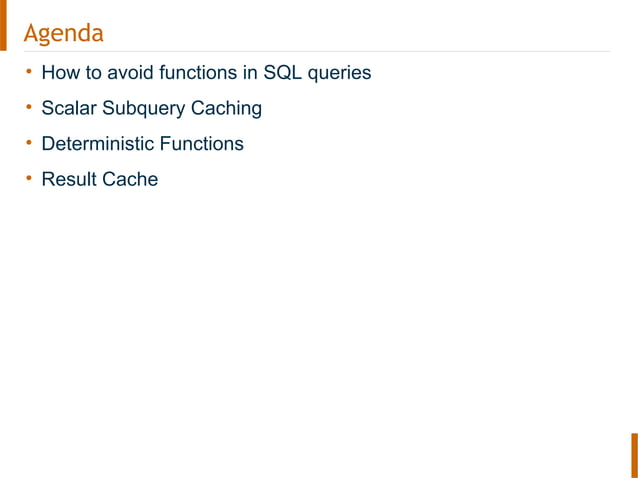Click the "Agenda" slide title
This screenshot has width=638, height=478.
(63, 33)
